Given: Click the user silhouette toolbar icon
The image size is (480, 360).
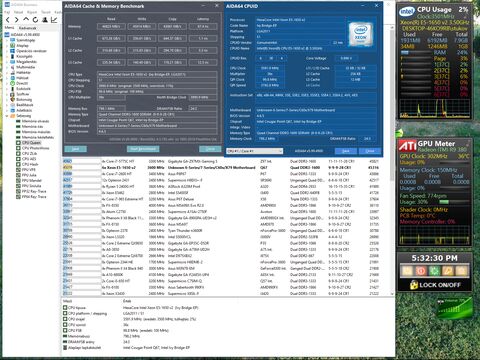Looking at the screenshot, I should pos(44,20).
